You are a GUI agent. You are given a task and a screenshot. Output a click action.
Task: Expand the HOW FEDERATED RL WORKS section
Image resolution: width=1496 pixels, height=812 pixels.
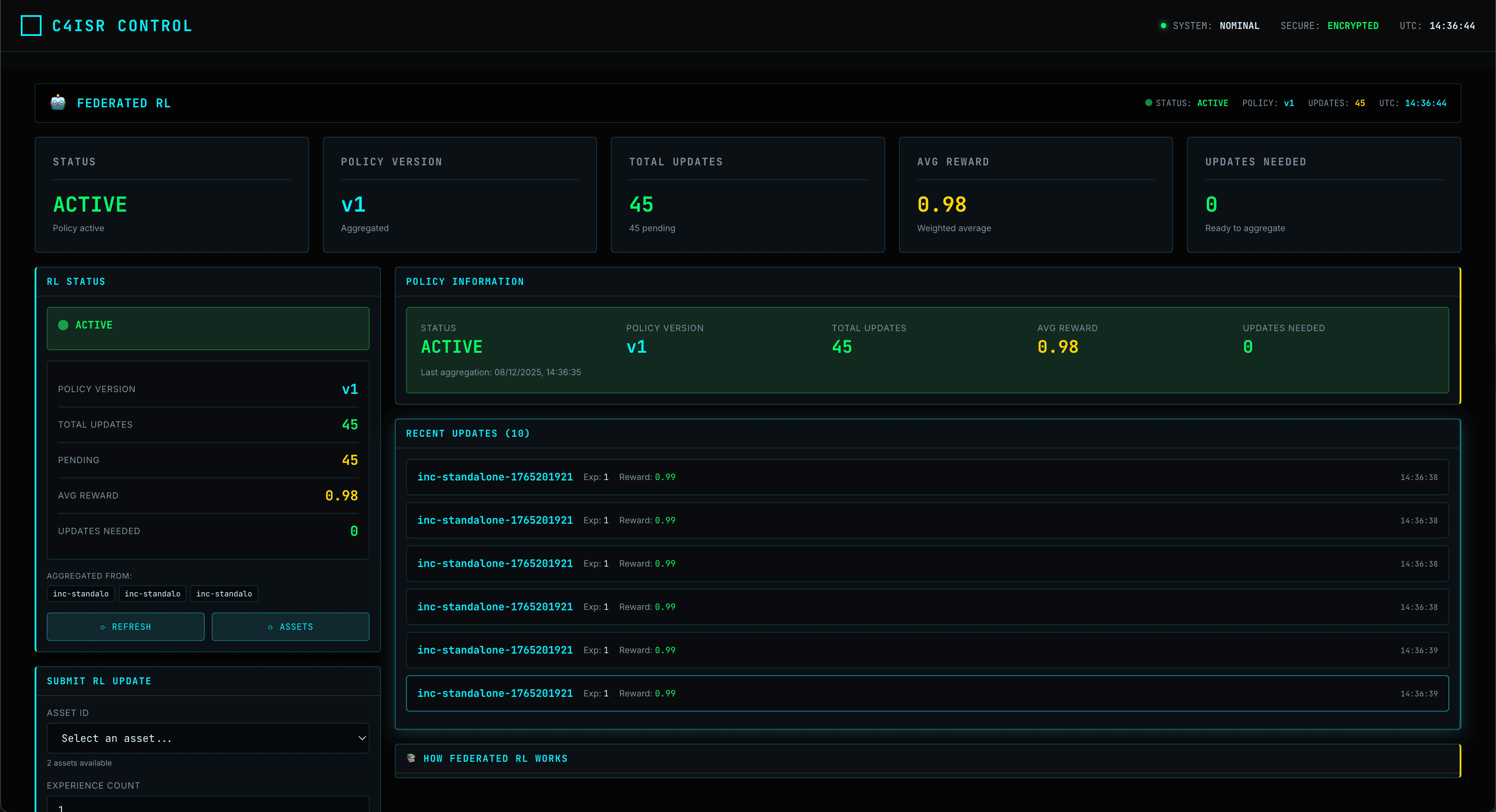point(495,758)
